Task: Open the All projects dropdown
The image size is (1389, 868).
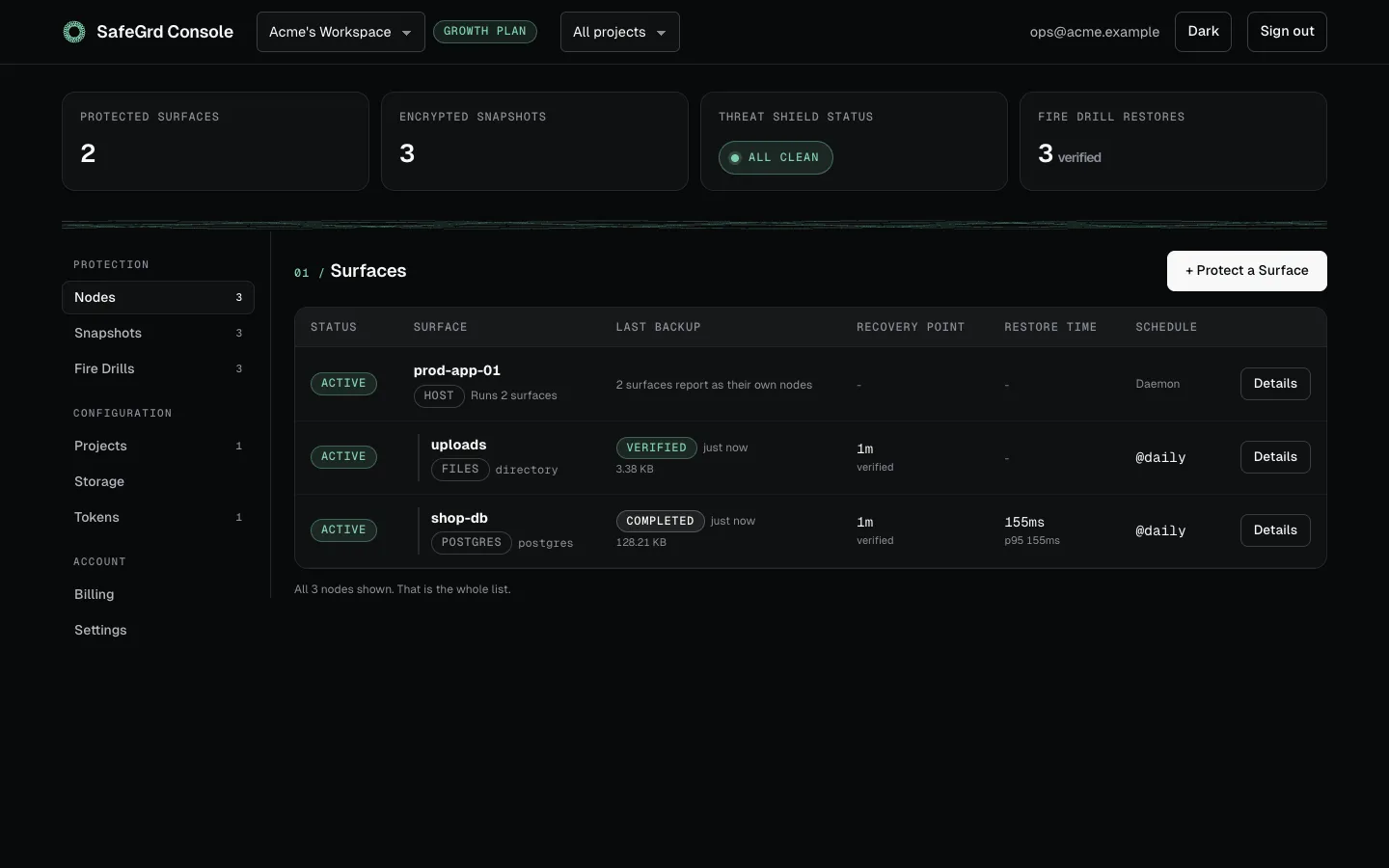Action: coord(619,32)
